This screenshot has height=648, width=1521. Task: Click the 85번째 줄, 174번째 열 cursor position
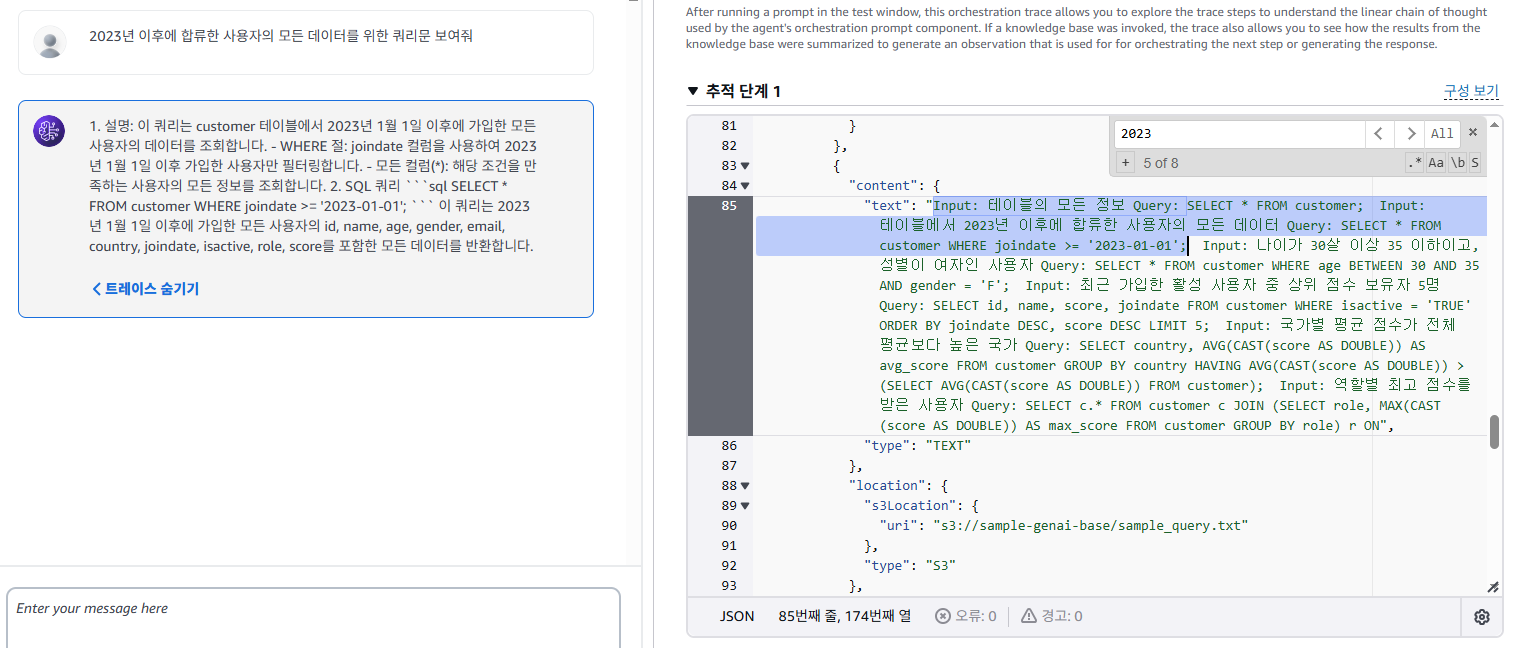point(844,616)
